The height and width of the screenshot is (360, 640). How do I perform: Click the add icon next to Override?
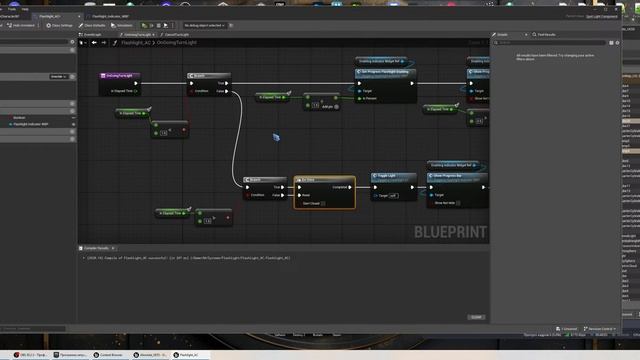point(72,77)
